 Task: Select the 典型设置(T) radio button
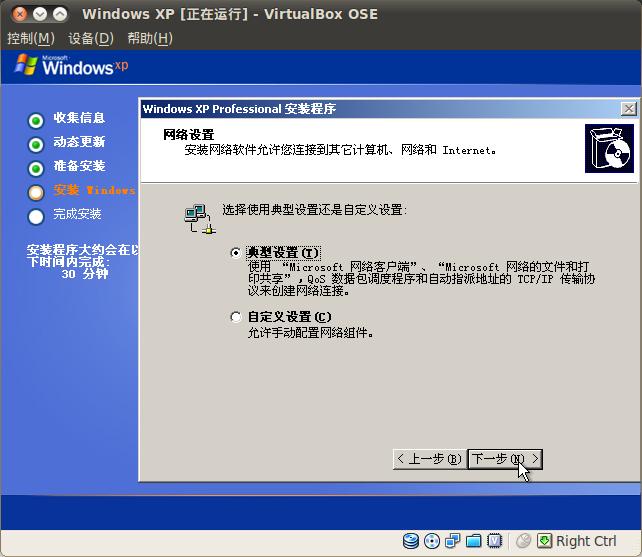pyautogui.click(x=235, y=253)
